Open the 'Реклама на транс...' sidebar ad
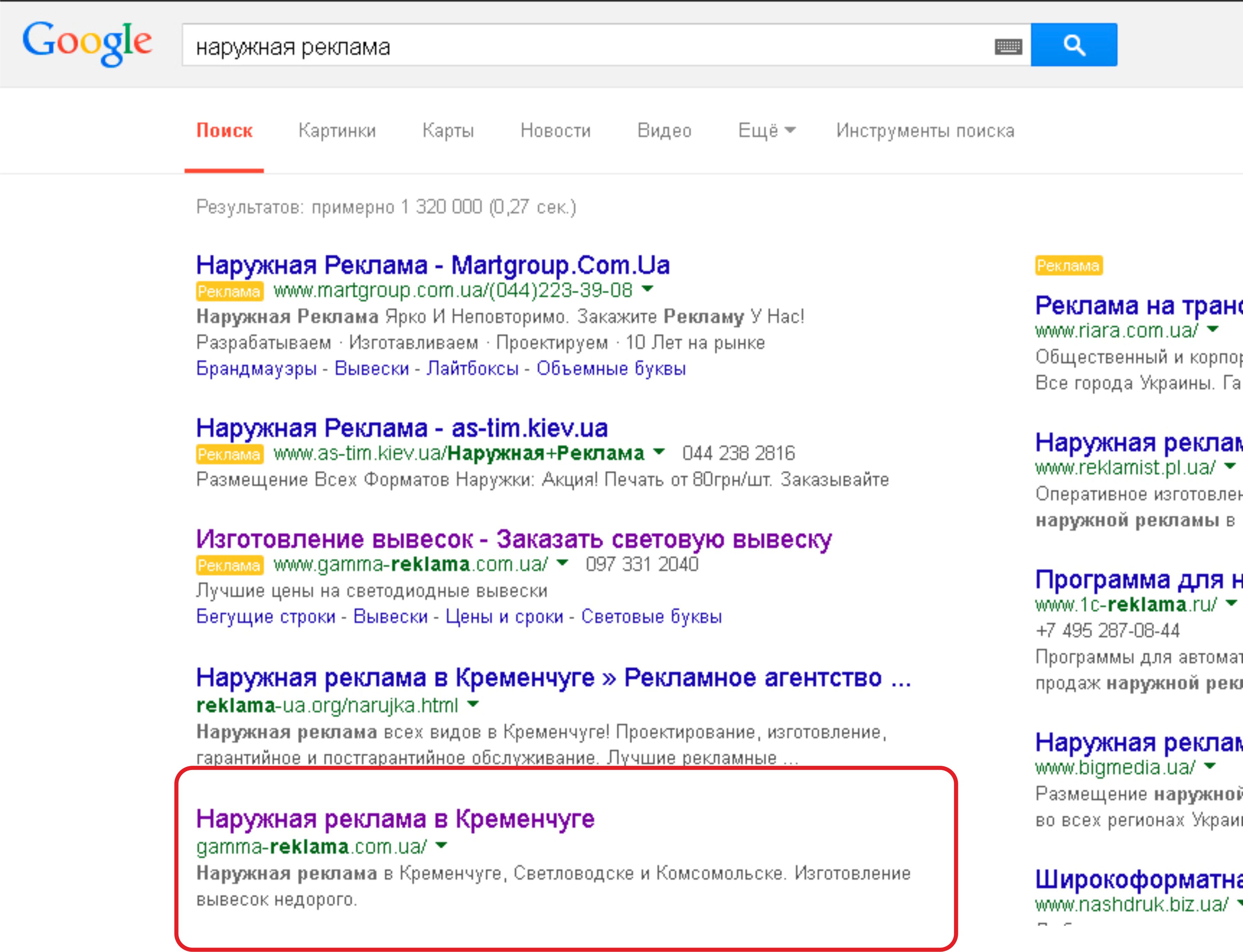The width and height of the screenshot is (1243, 952). [1139, 306]
